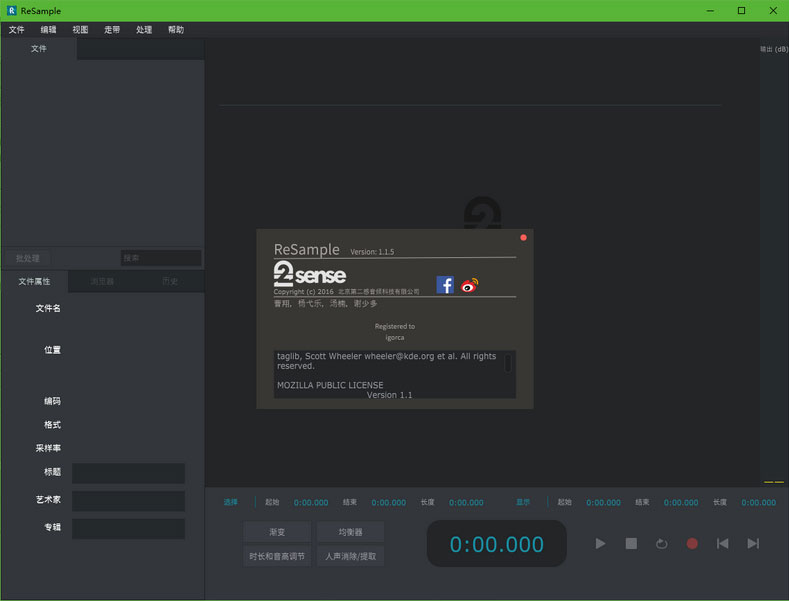
Task: Switch to the 文件属性 tab
Action: [34, 281]
